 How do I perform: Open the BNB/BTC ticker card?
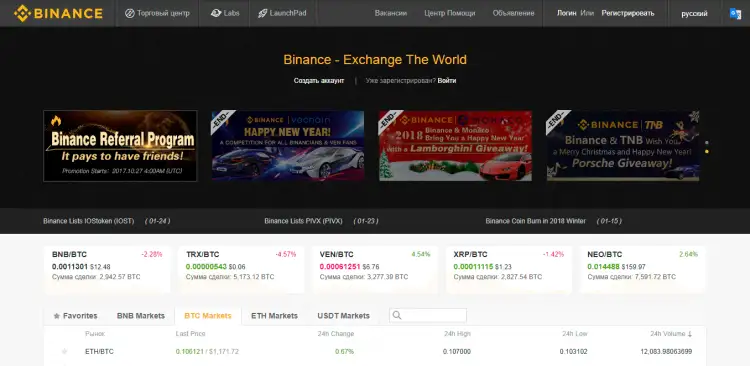click(107, 269)
